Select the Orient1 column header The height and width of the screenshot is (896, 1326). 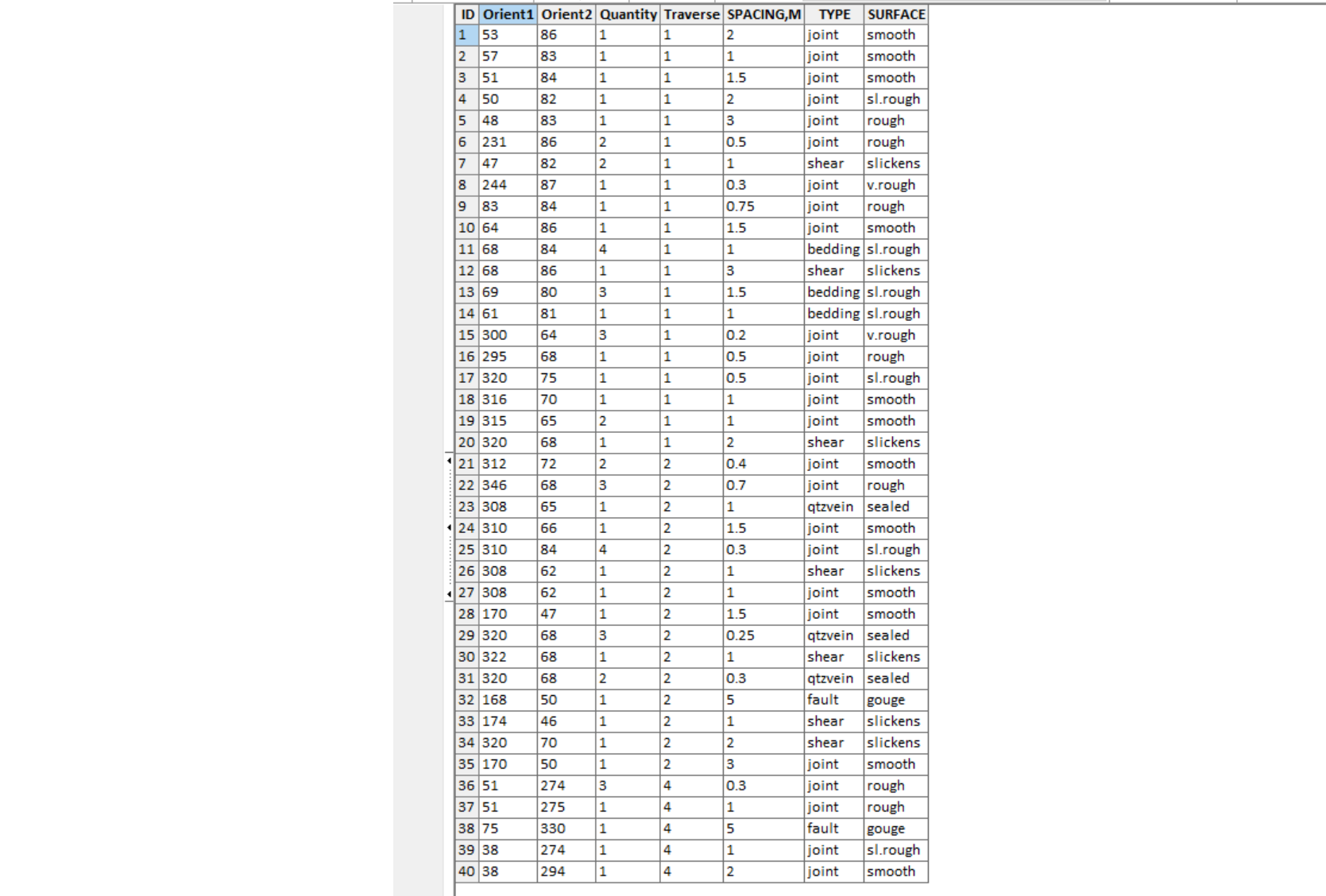(508, 14)
